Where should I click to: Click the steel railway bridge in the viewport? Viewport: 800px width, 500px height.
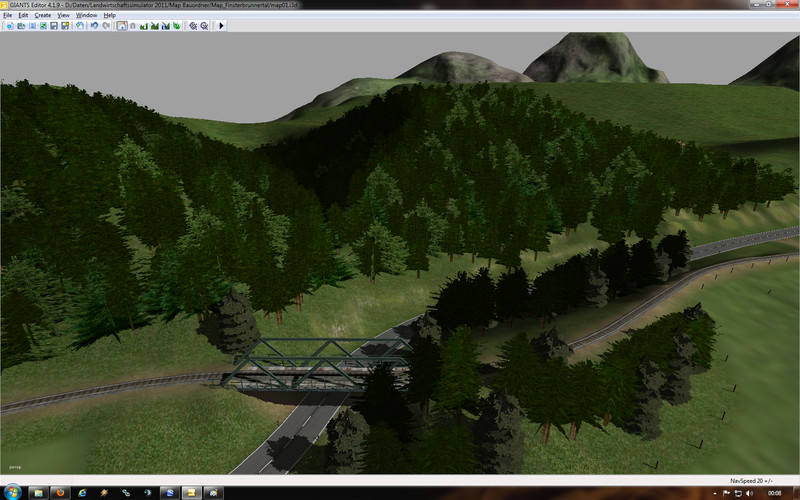(316, 365)
